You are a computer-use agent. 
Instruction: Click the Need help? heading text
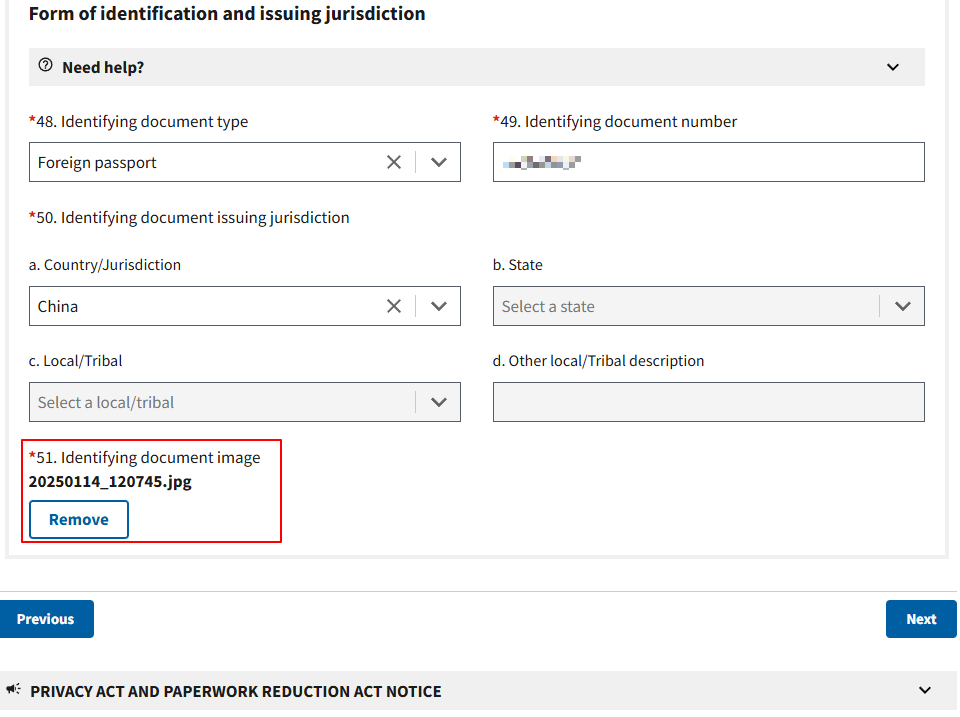coord(103,68)
